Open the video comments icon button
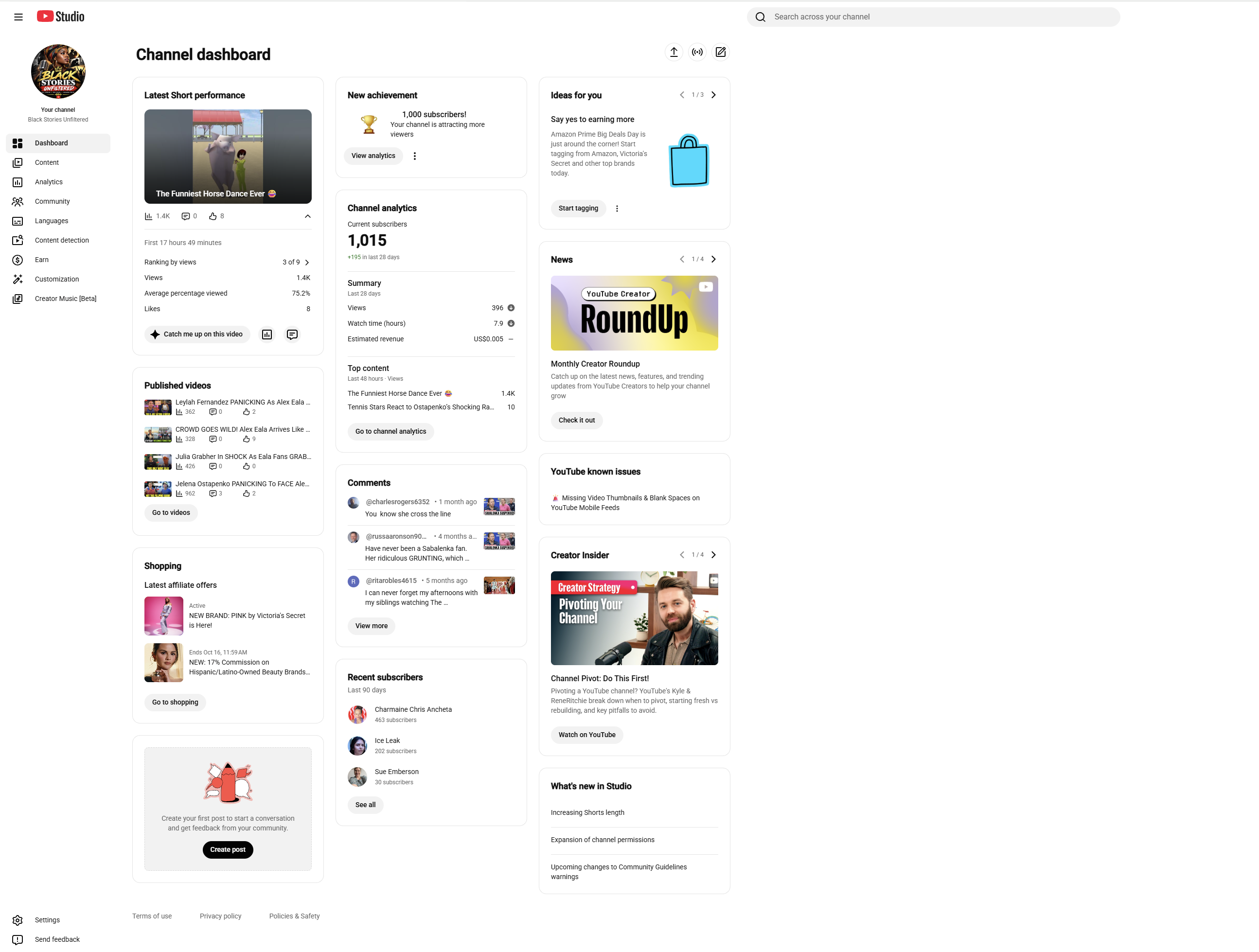The image size is (1259, 952). pyautogui.click(x=292, y=335)
